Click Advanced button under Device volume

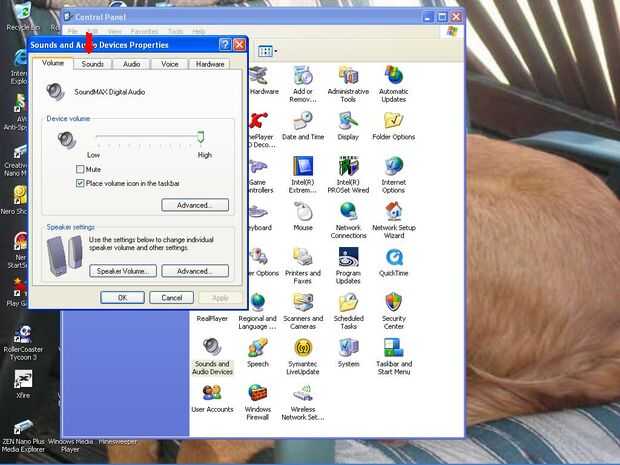pos(195,205)
